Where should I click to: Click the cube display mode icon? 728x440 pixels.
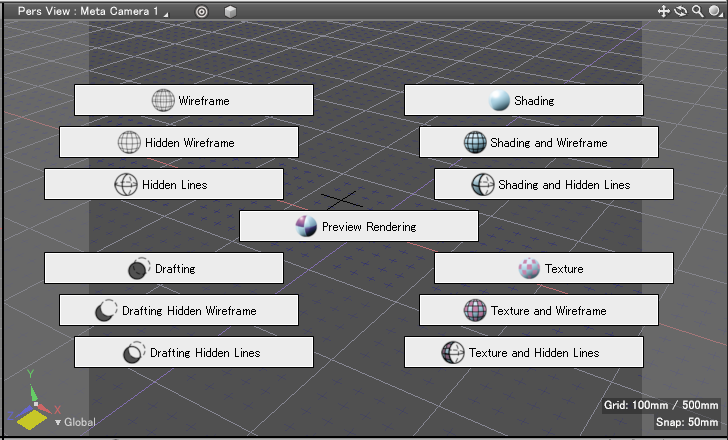pos(230,12)
